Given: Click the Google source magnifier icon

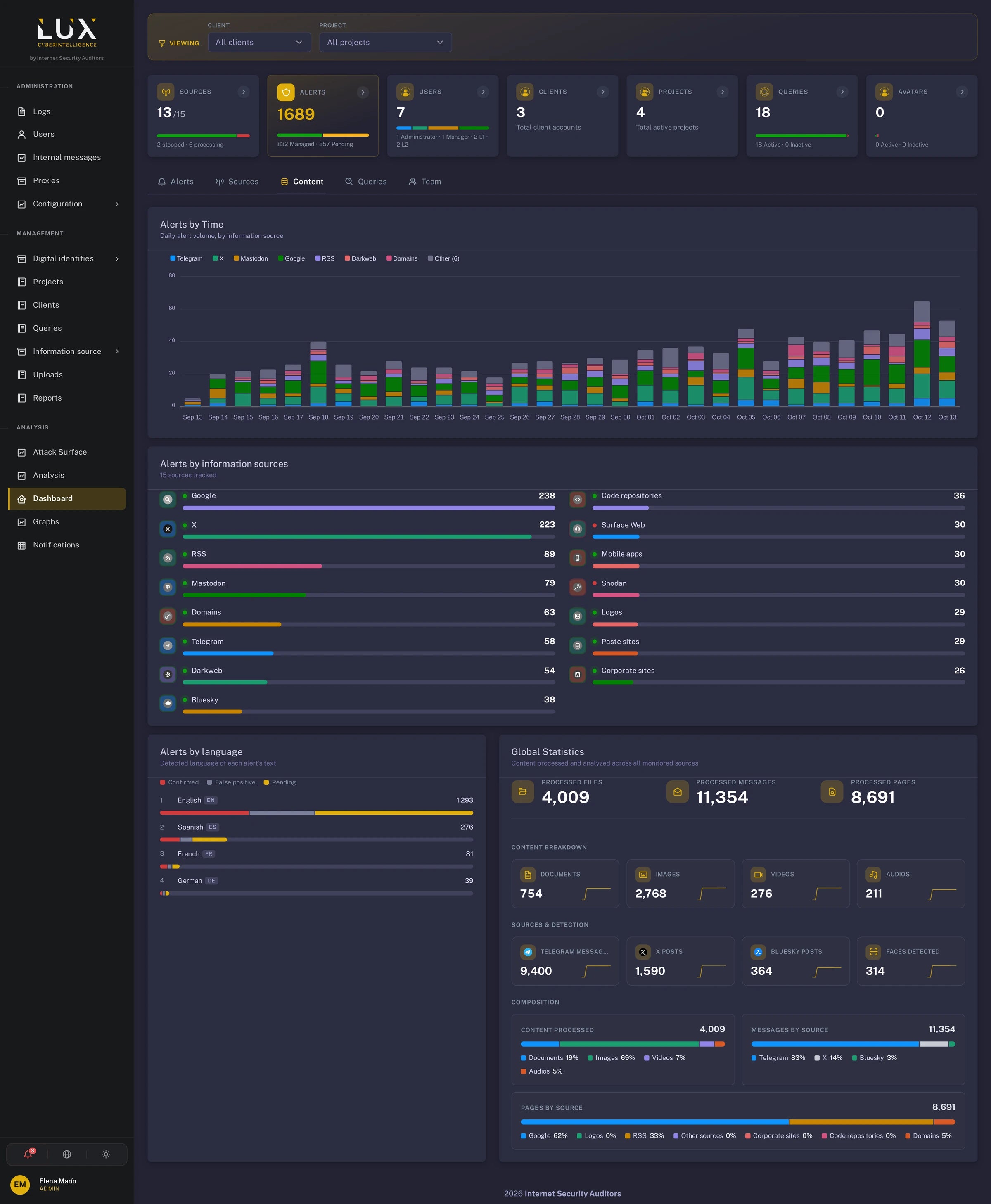Looking at the screenshot, I should [x=168, y=500].
